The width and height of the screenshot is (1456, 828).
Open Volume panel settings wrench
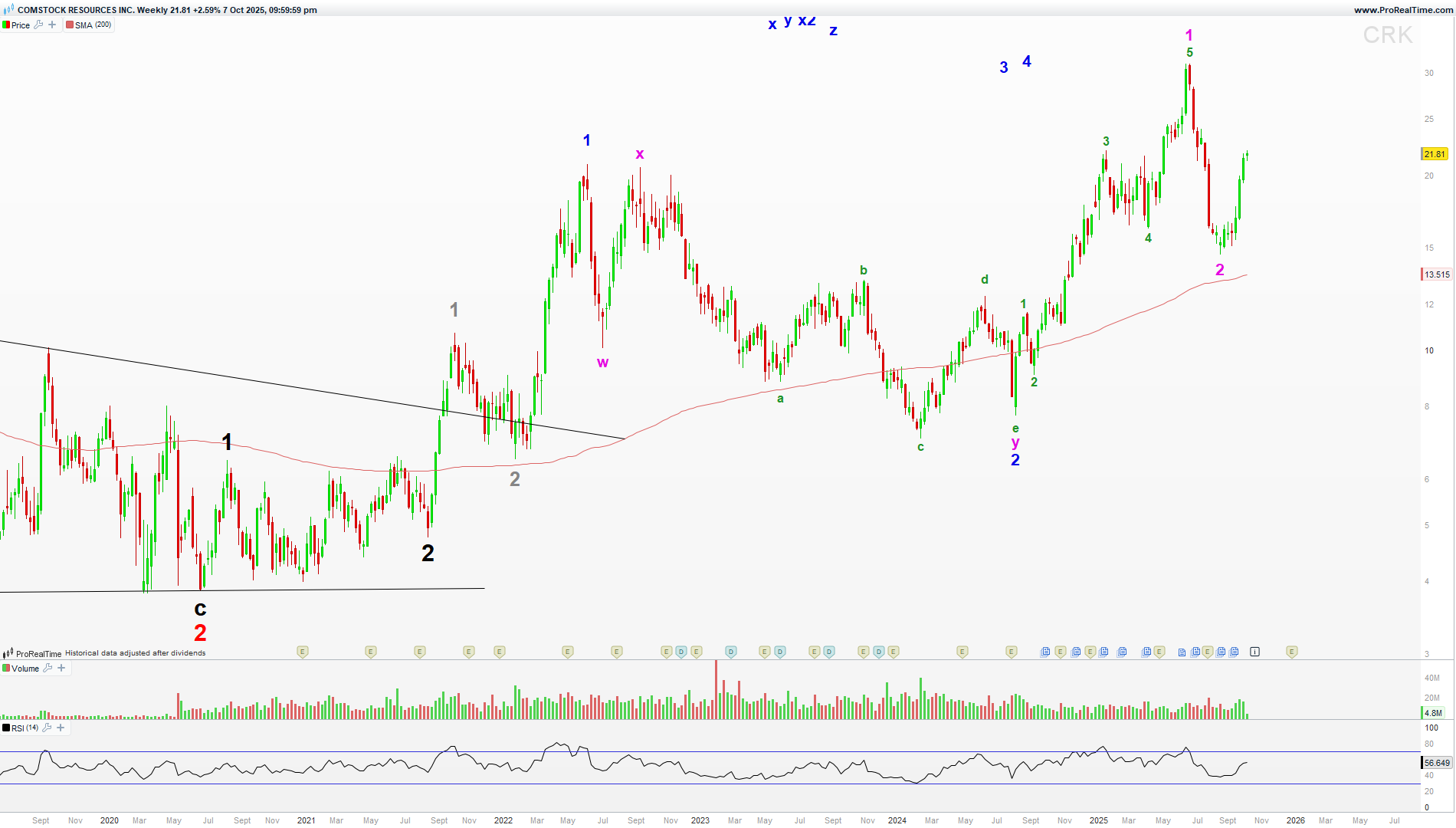point(48,668)
